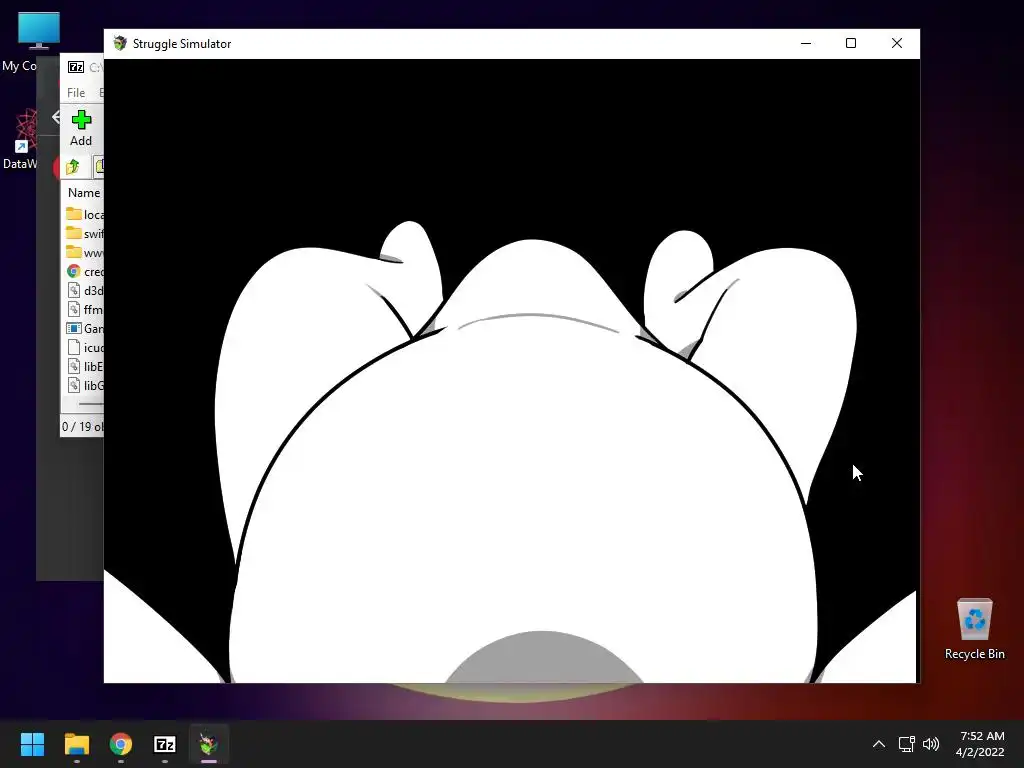1024x768 pixels.
Task: Click the Add button in 7-Zip
Action: [81, 128]
